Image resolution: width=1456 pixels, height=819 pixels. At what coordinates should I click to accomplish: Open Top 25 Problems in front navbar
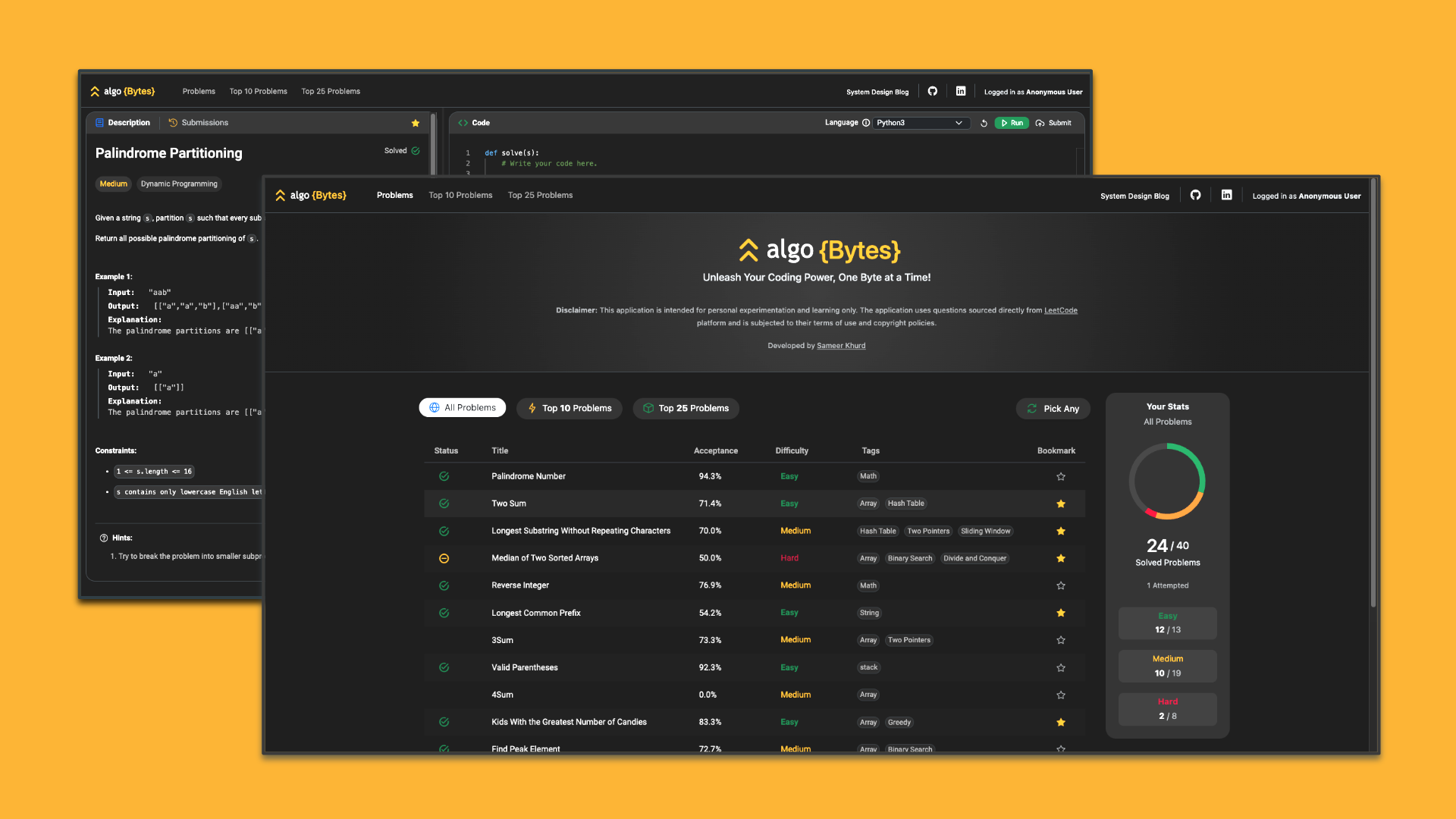(540, 195)
